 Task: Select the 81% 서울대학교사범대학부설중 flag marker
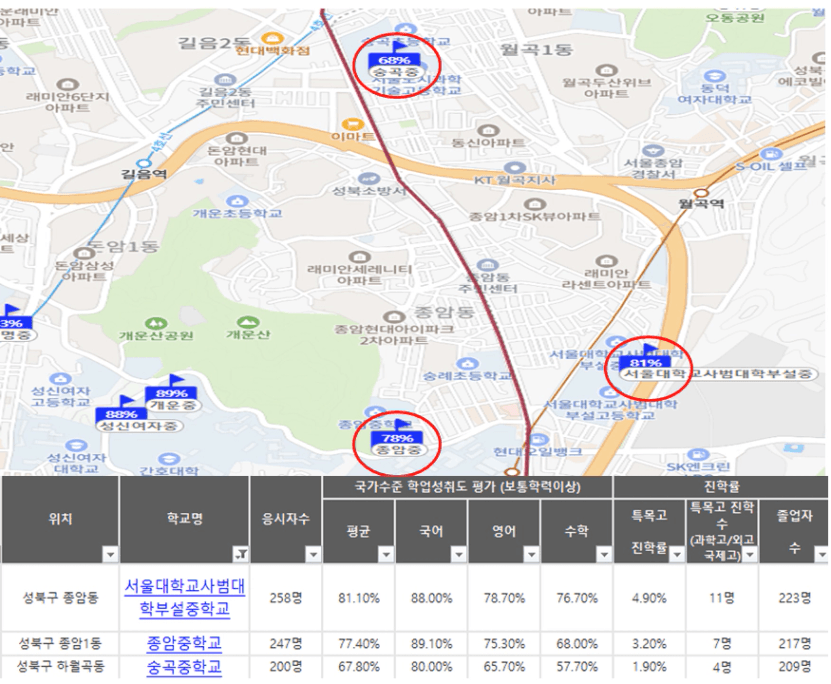pos(646,363)
